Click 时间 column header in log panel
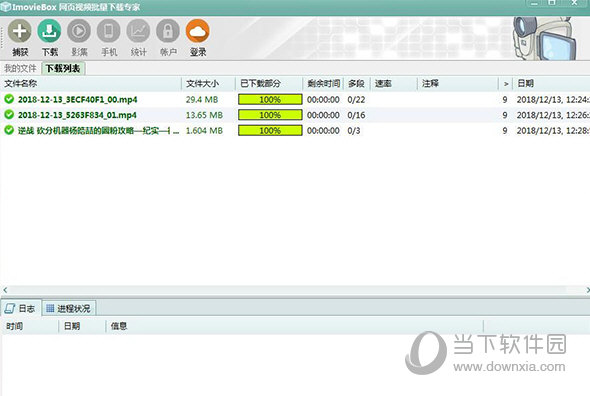Image resolution: width=590 pixels, height=396 pixels. click(x=30, y=326)
